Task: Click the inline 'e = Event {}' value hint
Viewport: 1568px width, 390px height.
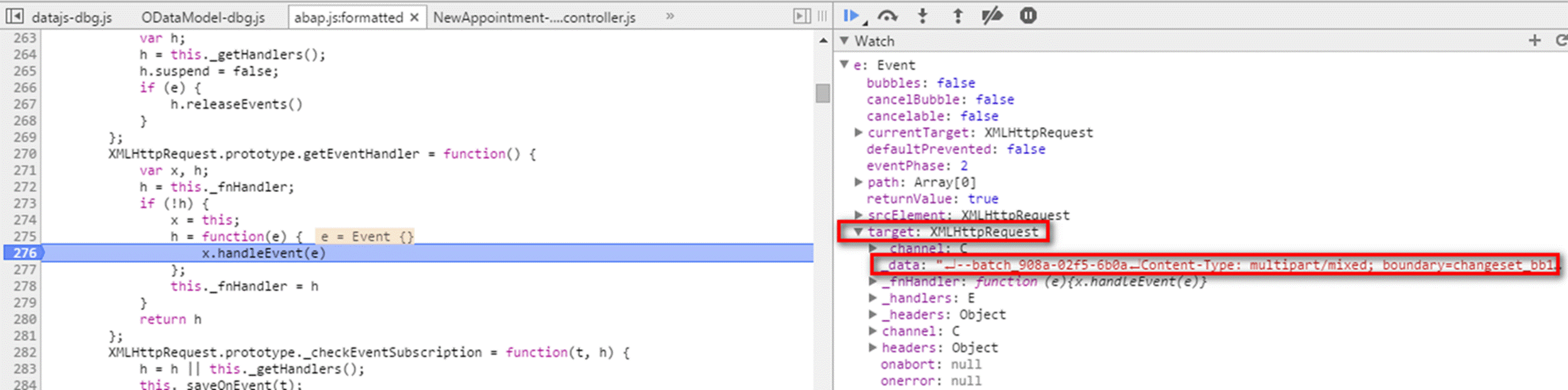Action: pyautogui.click(x=365, y=237)
